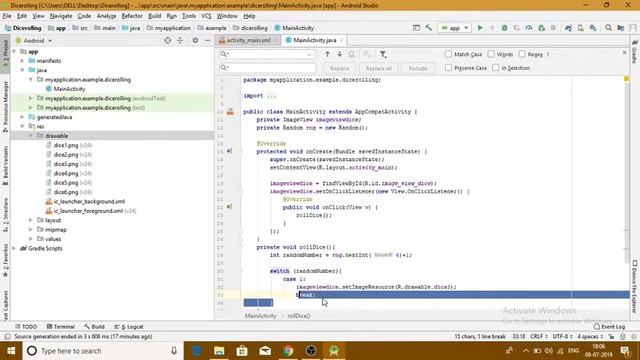Open the File menu
The width and height of the screenshot is (640, 360).
[7, 16]
